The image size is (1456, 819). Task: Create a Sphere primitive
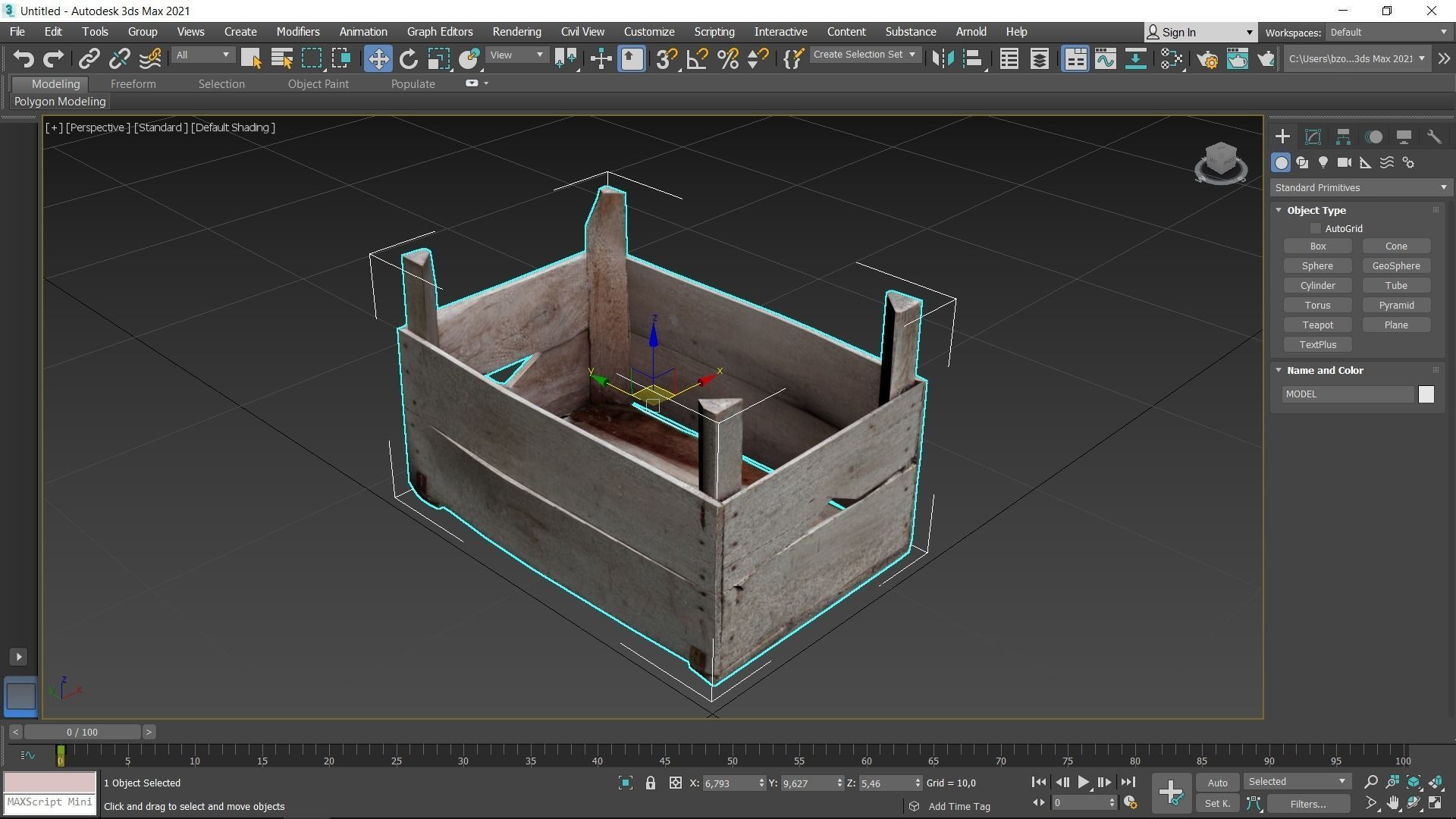tap(1317, 266)
